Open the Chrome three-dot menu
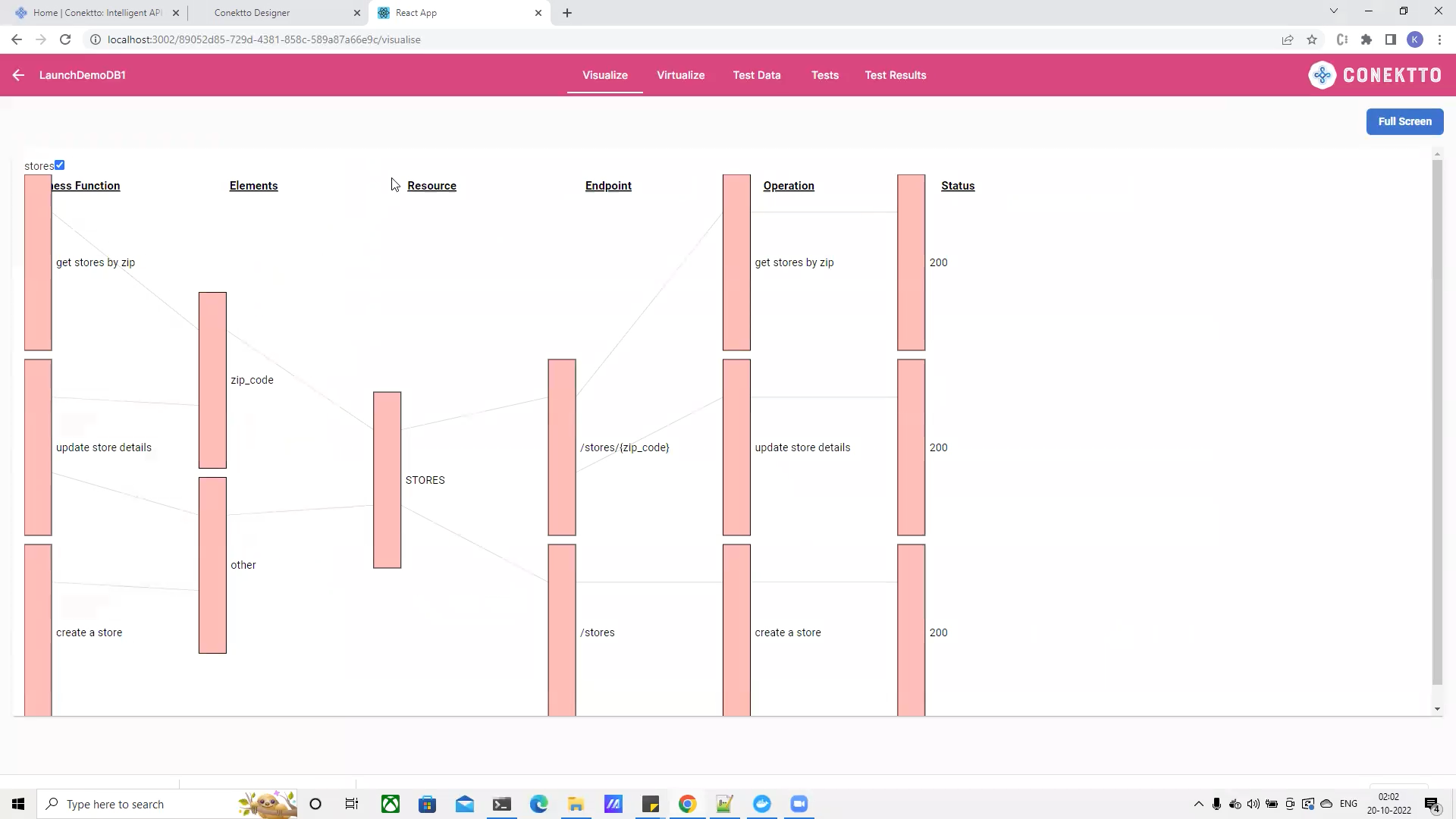 [1439, 39]
